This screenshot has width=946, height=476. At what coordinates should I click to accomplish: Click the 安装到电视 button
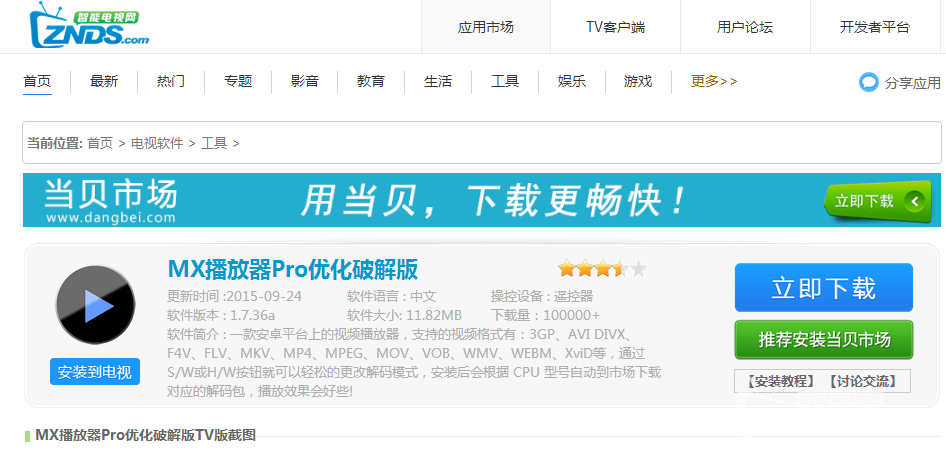[95, 372]
